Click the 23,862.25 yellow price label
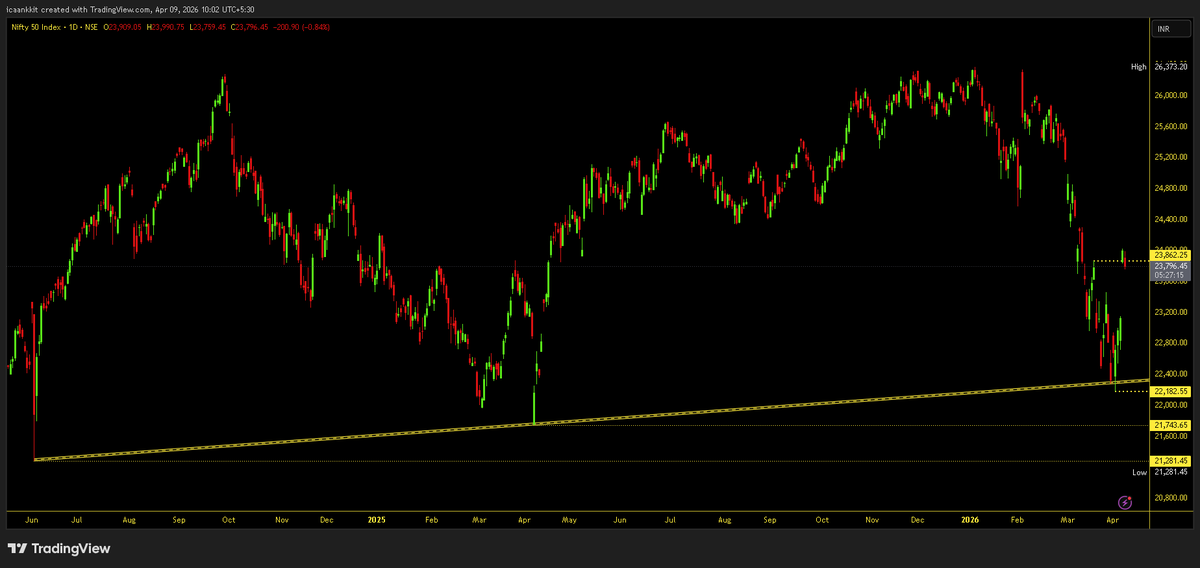Screen dimensions: 1200x568 [1170, 256]
